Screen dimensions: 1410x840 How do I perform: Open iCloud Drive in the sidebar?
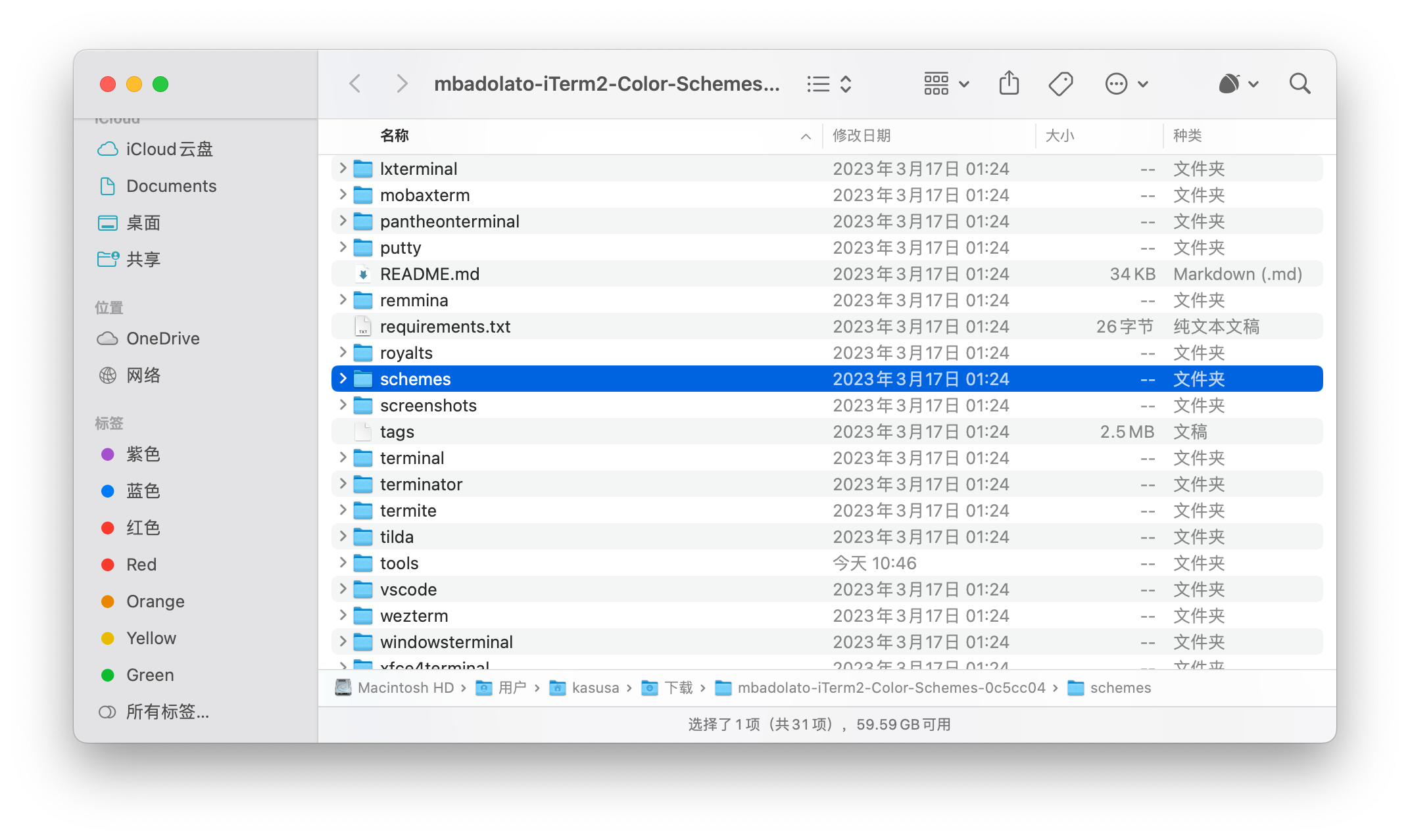(x=169, y=149)
